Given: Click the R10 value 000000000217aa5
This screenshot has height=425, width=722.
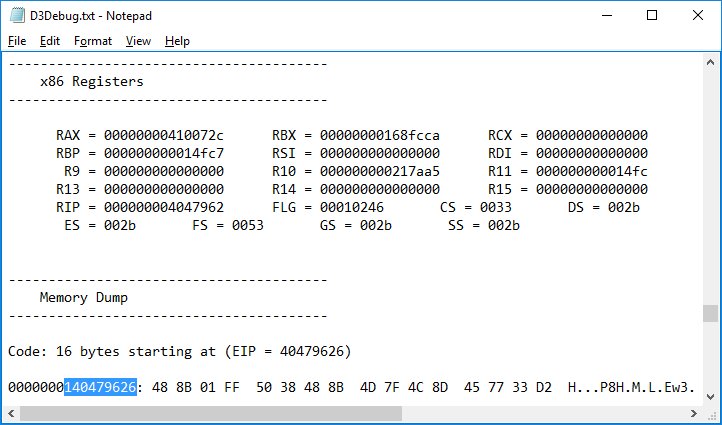Looking at the screenshot, I should (x=380, y=171).
